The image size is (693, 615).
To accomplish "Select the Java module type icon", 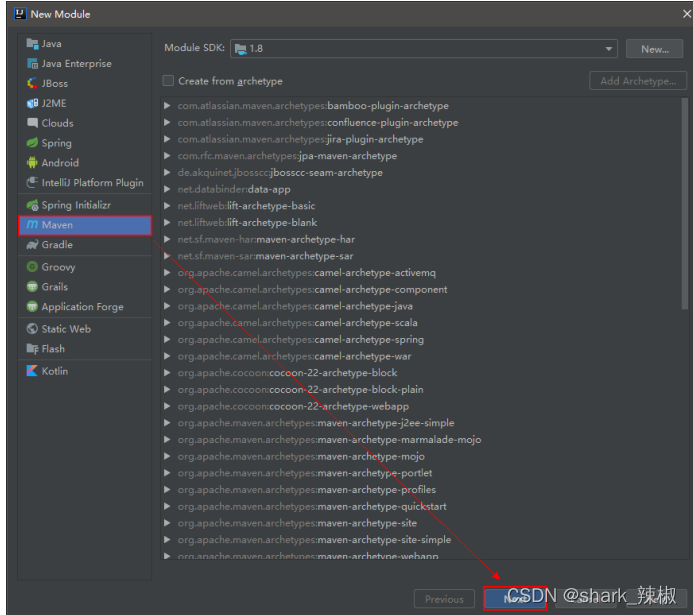I will pos(33,44).
